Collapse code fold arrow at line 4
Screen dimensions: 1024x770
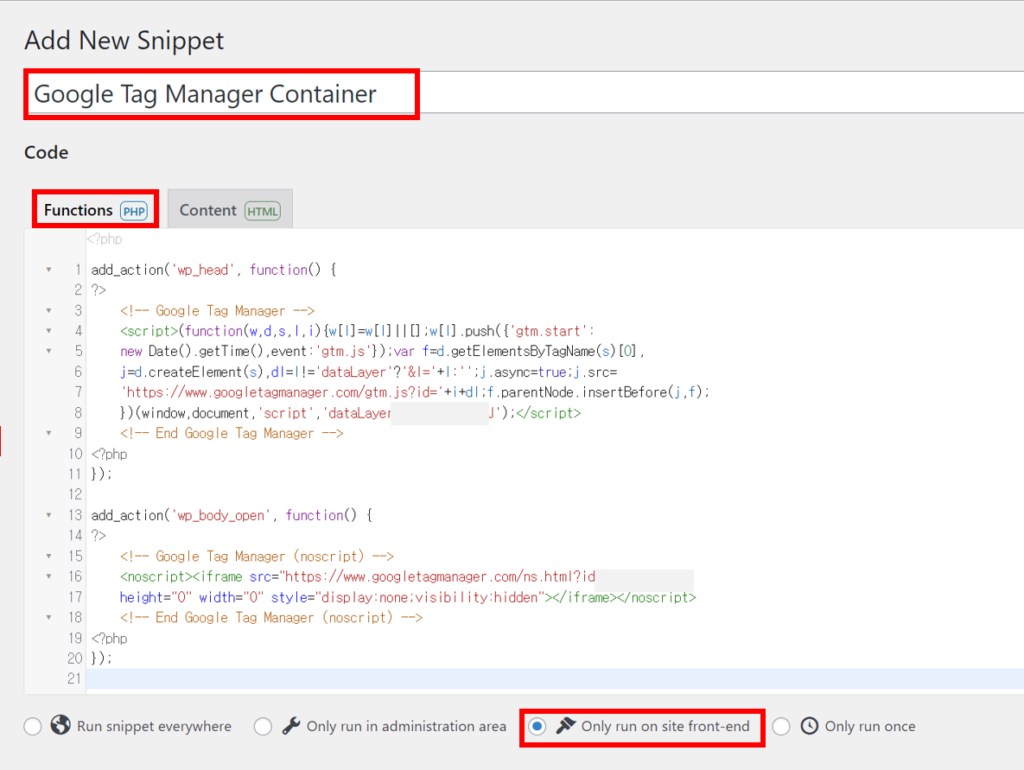tap(49, 331)
